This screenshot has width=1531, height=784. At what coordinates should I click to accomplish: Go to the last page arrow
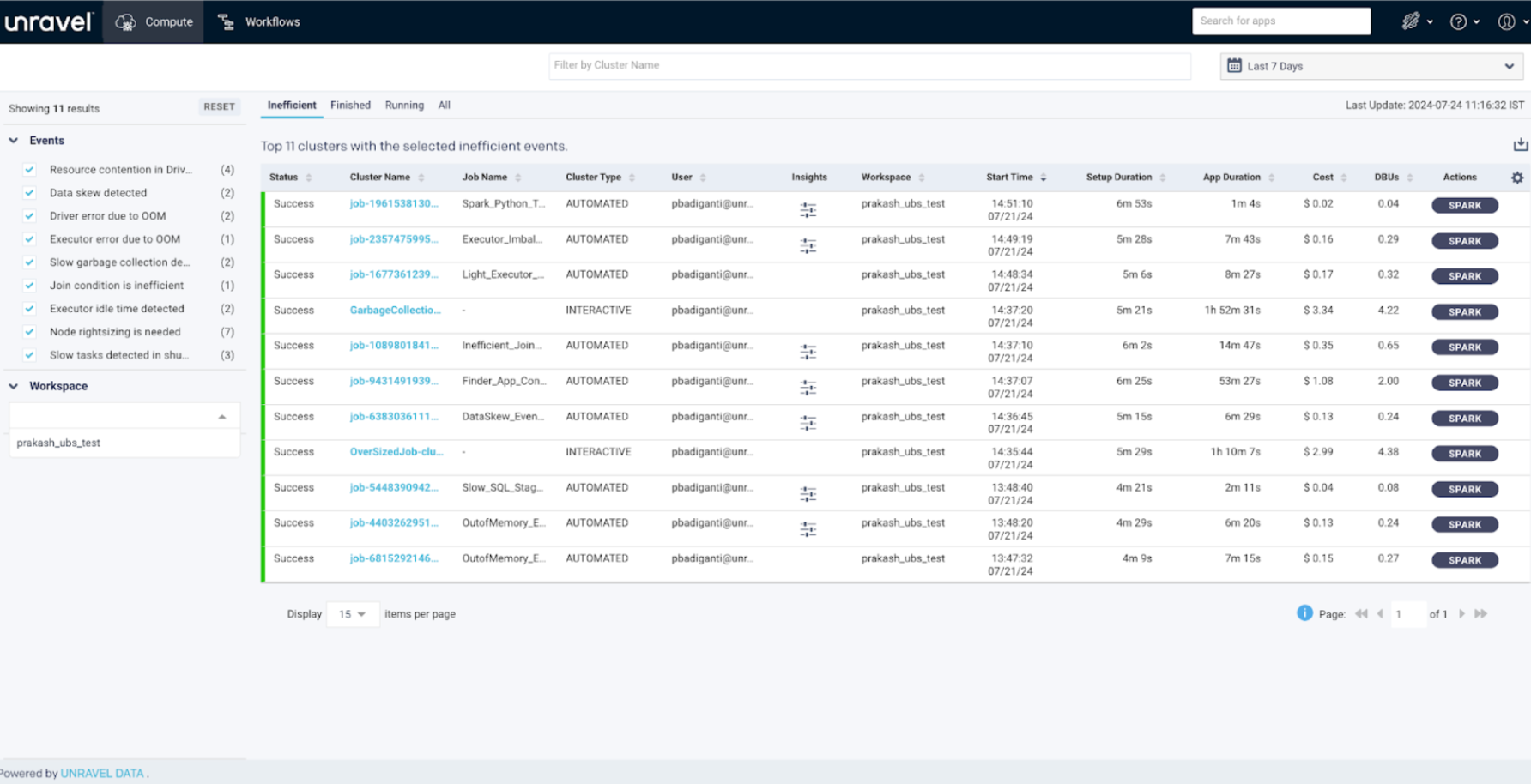tap(1481, 614)
